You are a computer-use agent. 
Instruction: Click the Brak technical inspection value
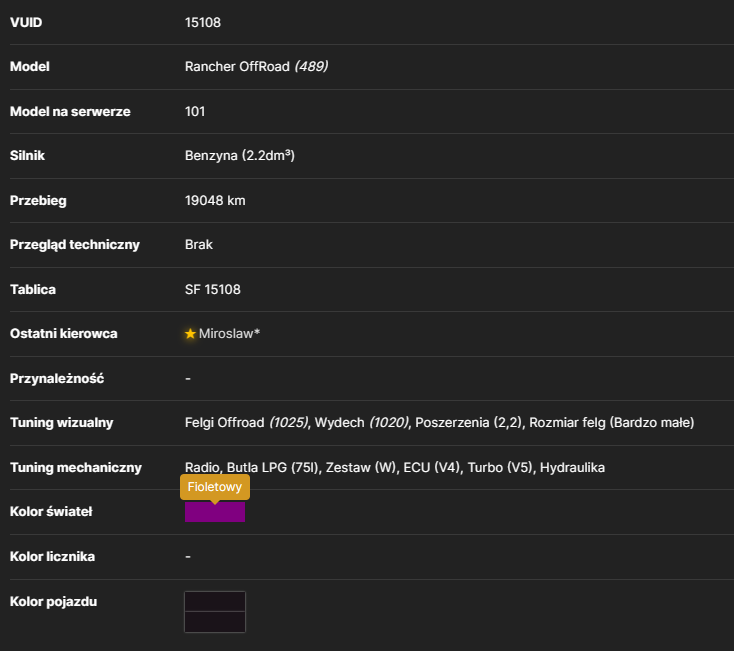(x=198, y=245)
